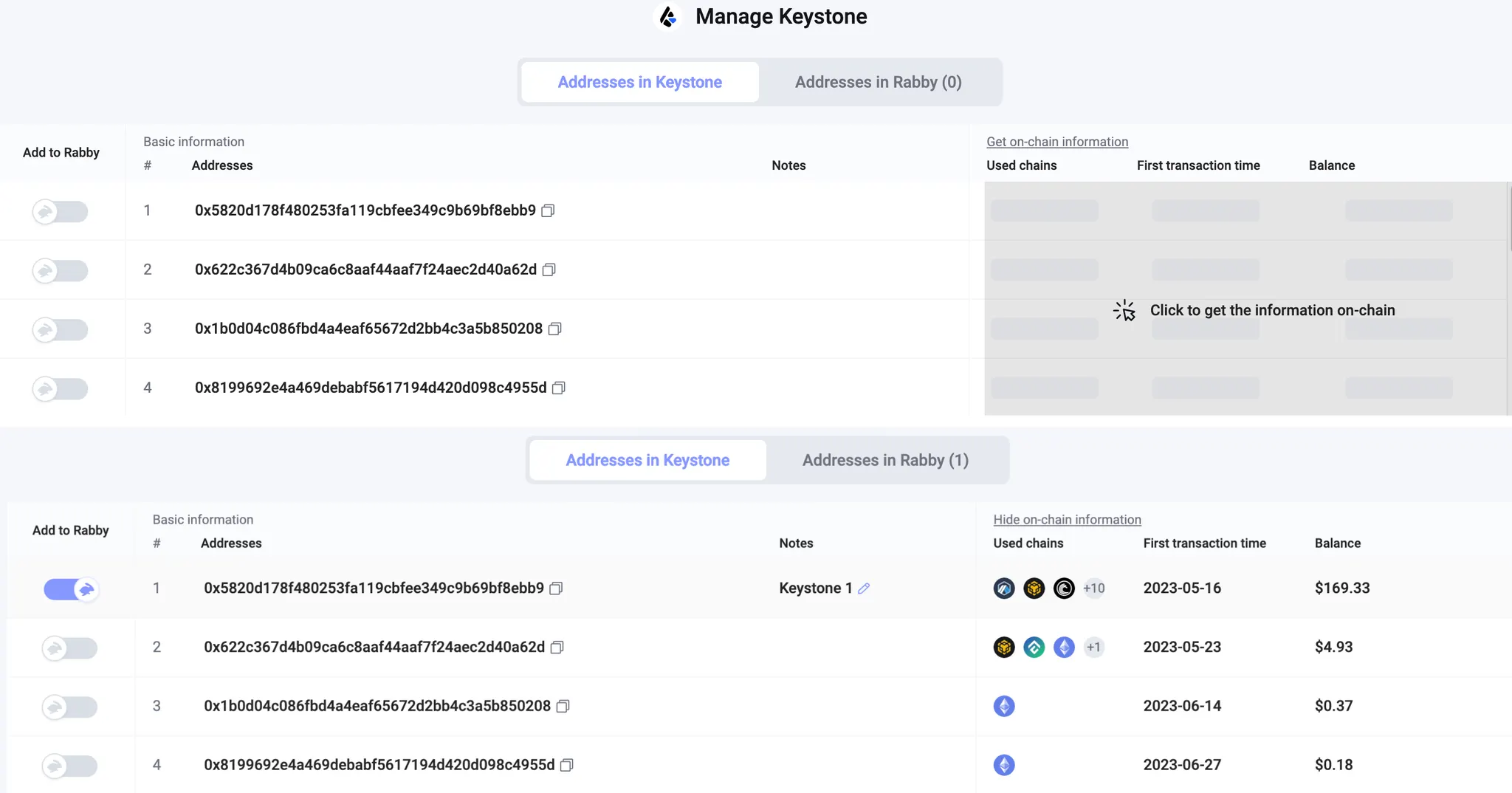This screenshot has width=1512, height=793.
Task: Open the Addresses in Rabby (1) tab
Action: pos(885,460)
